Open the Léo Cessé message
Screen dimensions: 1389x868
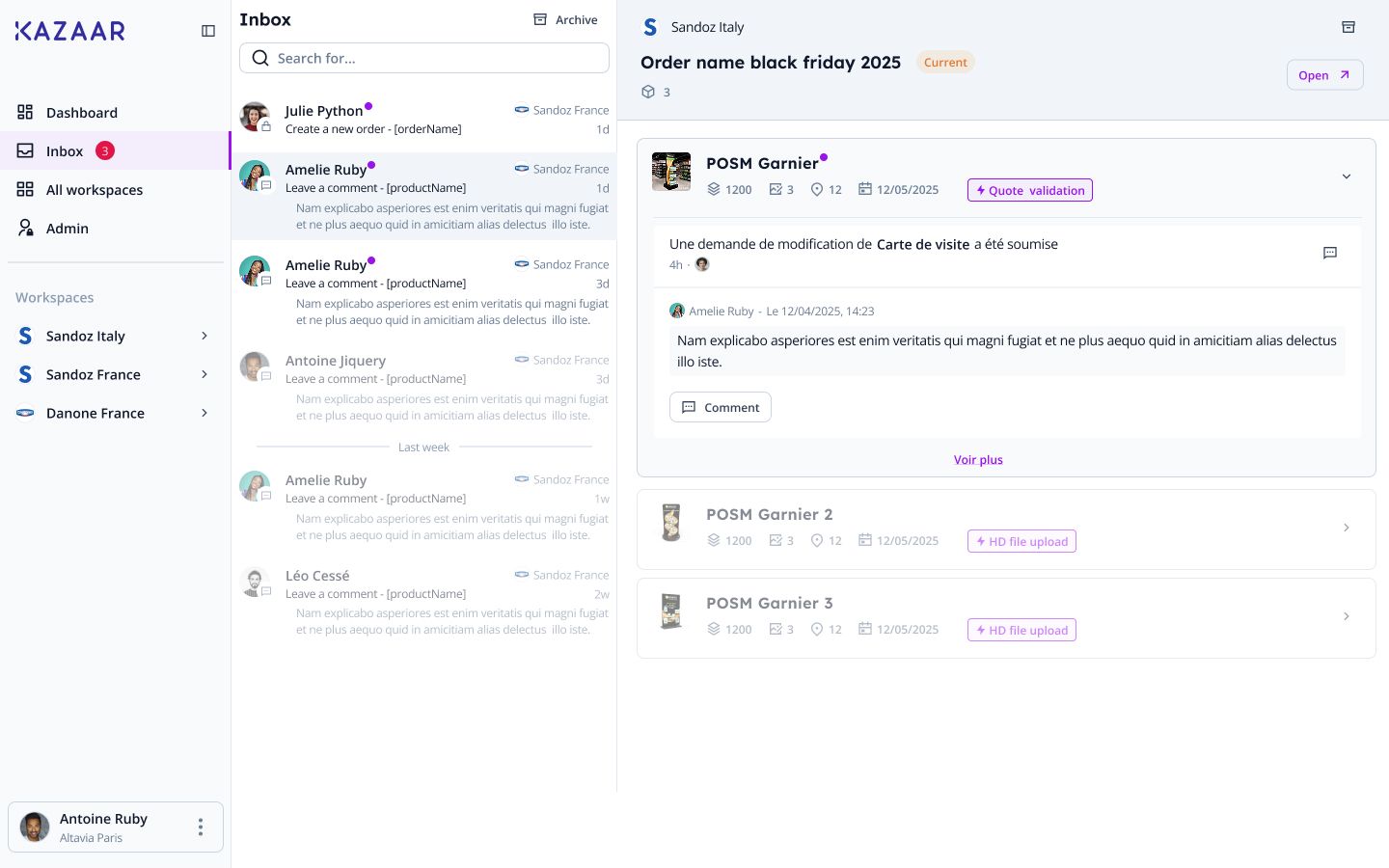[424, 603]
